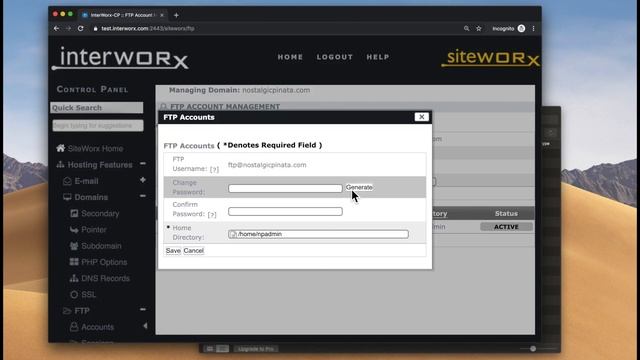Click Upgrade to Pro in background window
640x360 pixels.
coord(256,349)
